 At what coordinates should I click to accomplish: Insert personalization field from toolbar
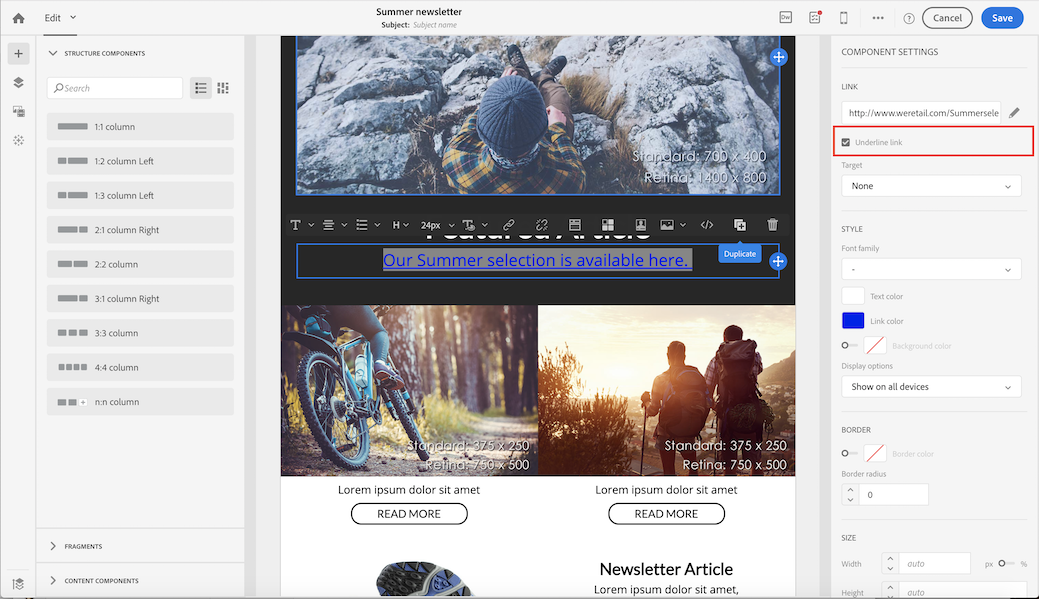574,225
